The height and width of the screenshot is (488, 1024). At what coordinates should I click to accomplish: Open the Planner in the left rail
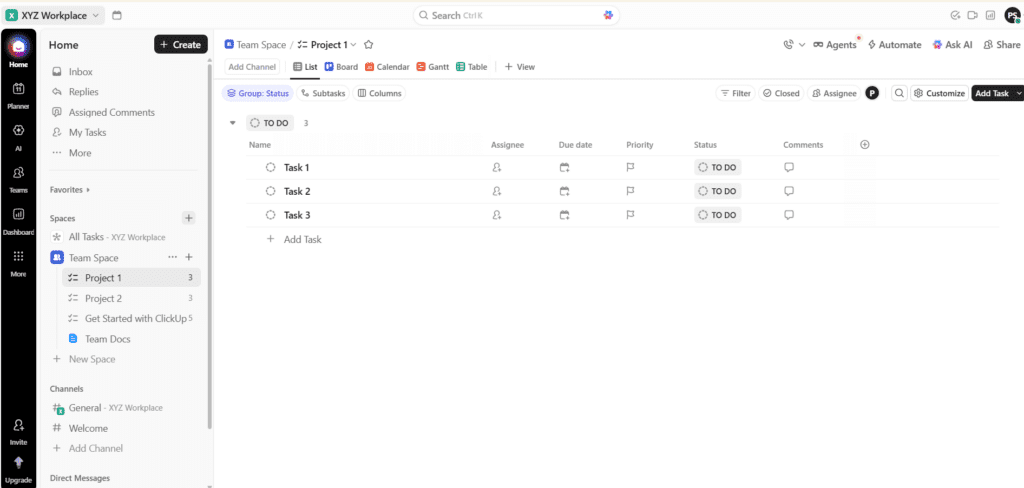(18, 94)
